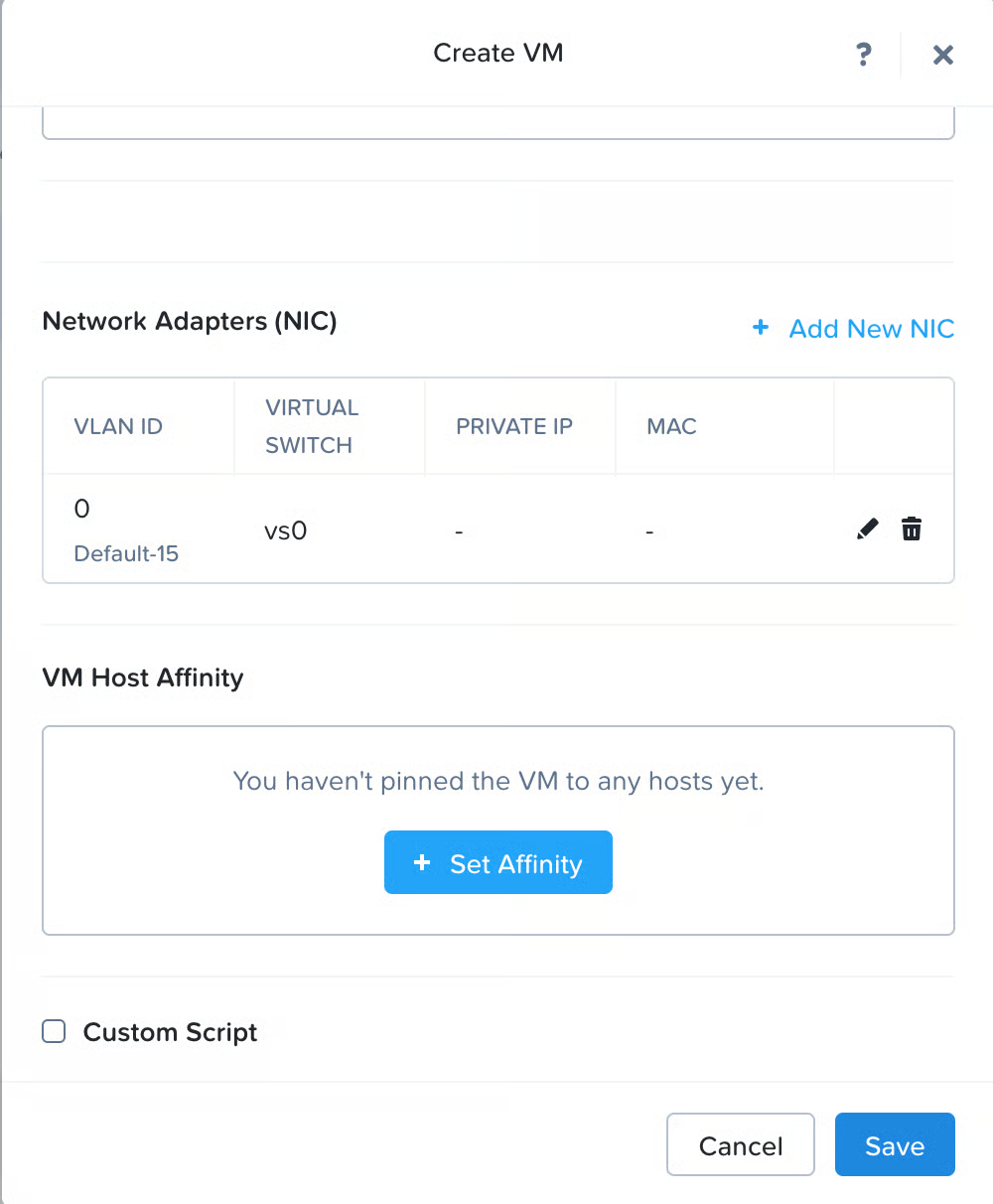
Task: Click the plus icon beside Add New NIC
Action: 761,328
